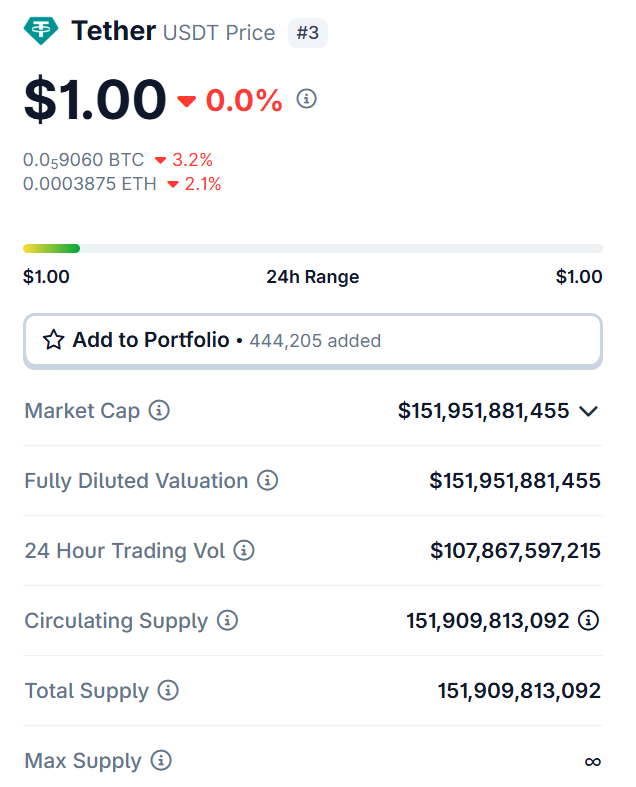
Task: Click the Max Supply info icon
Action: pyautogui.click(x=161, y=760)
